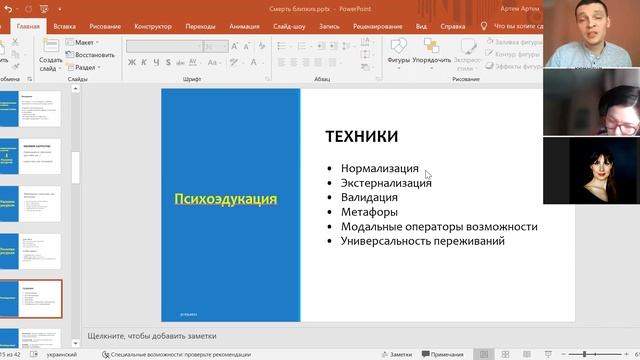The width and height of the screenshot is (640, 360).
Task: Toggle the Заметки notes pane
Action: pyautogui.click(x=397, y=354)
